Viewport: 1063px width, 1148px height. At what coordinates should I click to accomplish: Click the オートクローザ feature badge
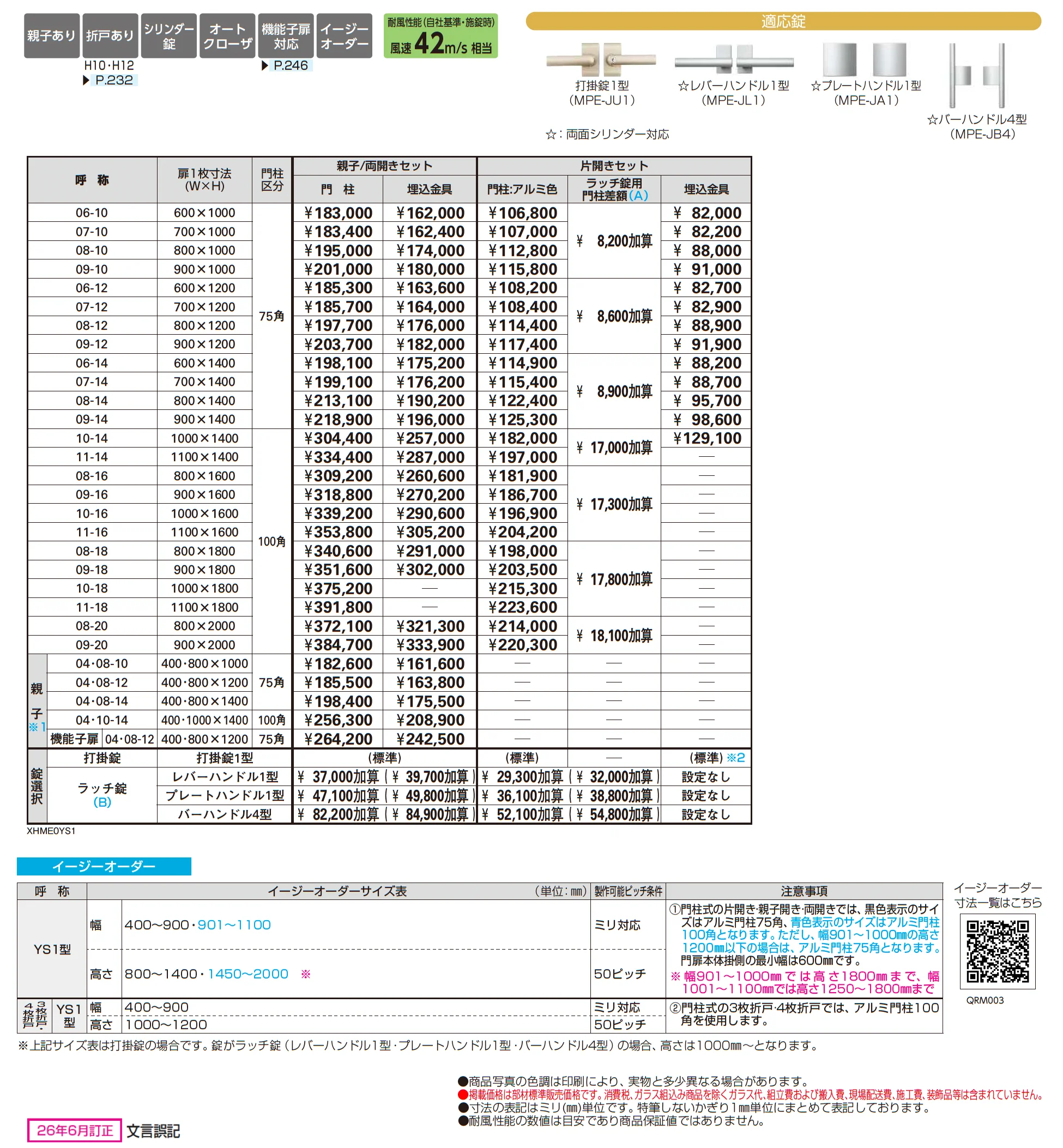pyautogui.click(x=228, y=35)
